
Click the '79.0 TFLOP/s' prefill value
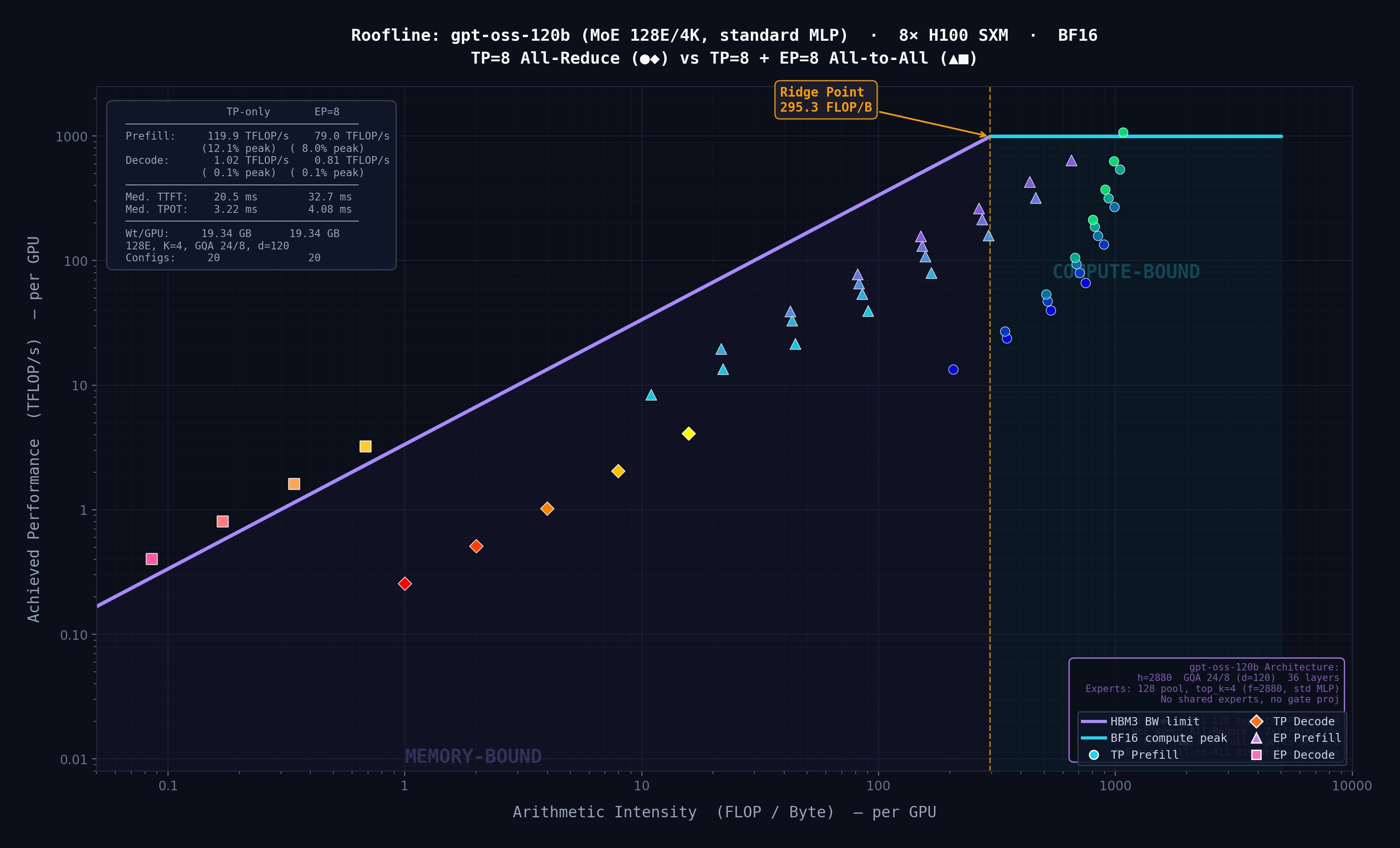point(352,136)
